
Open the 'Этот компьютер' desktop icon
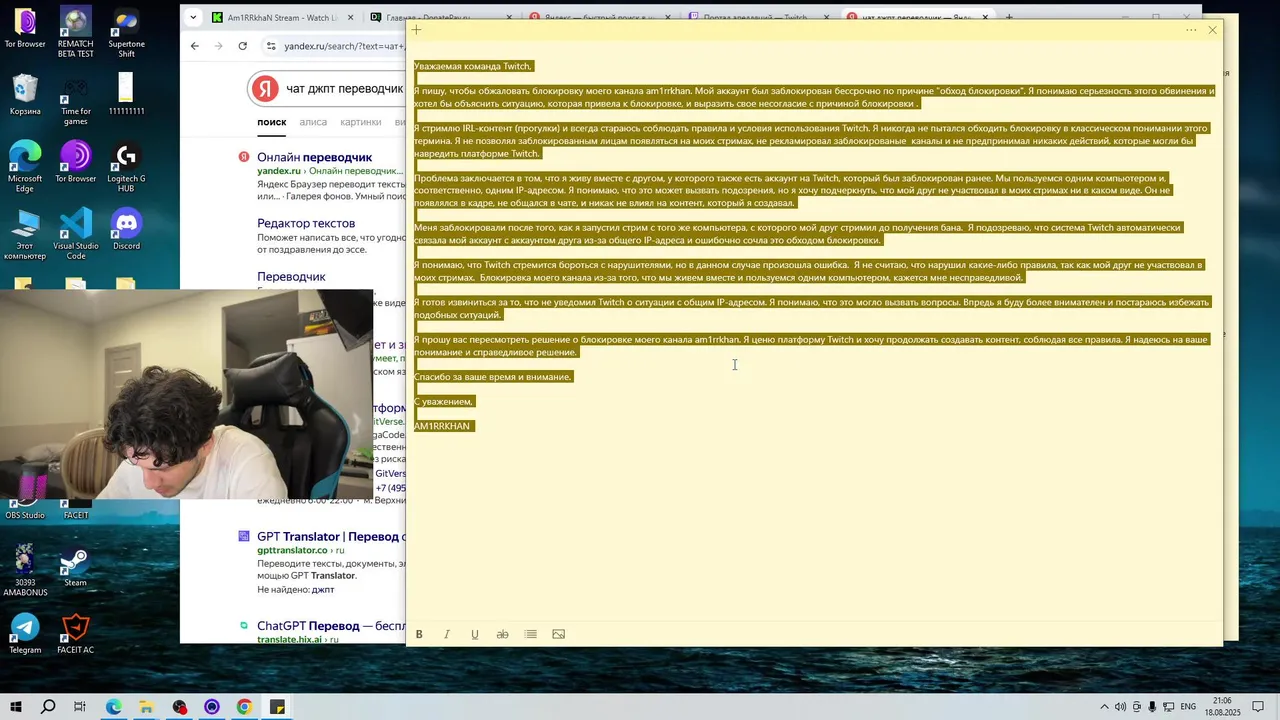(x=25, y=234)
